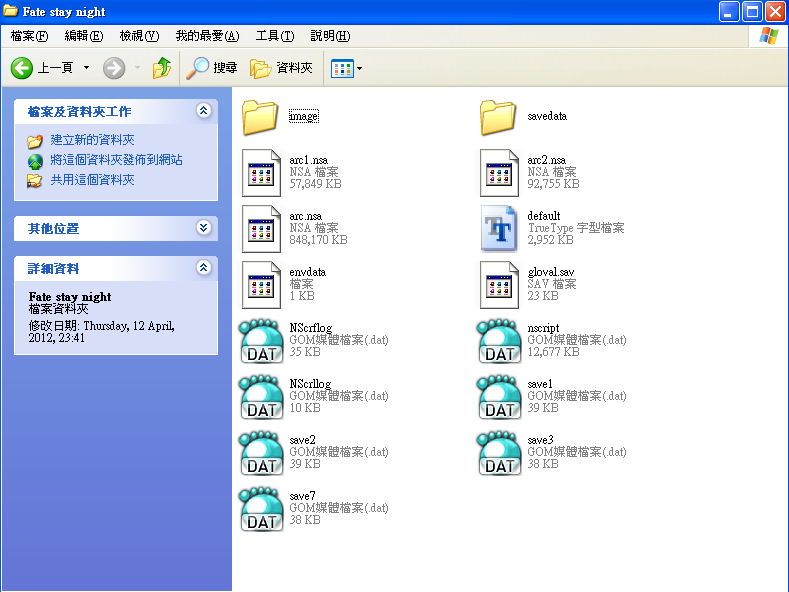This screenshot has height=592, width=789.
Task: Open the 工具(T) menu
Action: click(275, 36)
